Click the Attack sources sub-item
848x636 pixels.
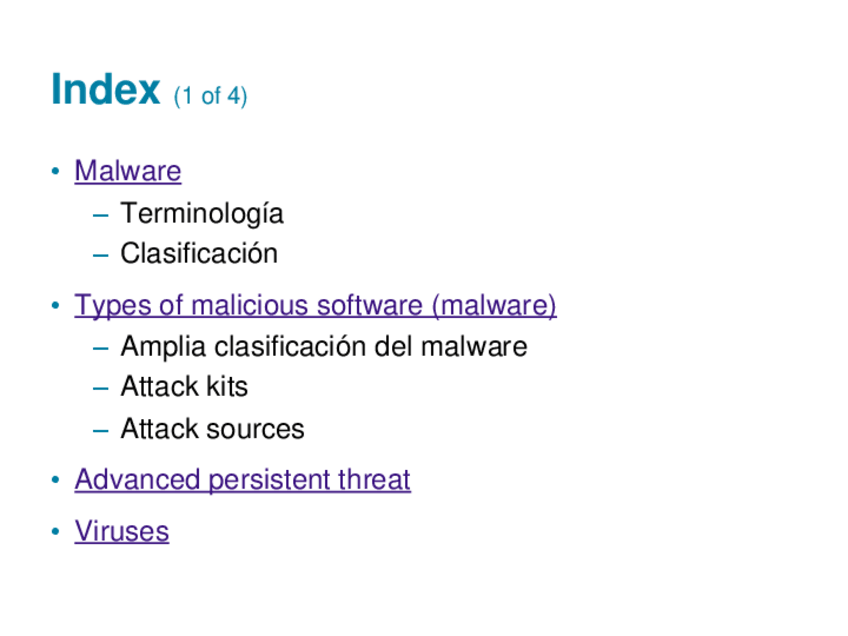tap(212, 430)
